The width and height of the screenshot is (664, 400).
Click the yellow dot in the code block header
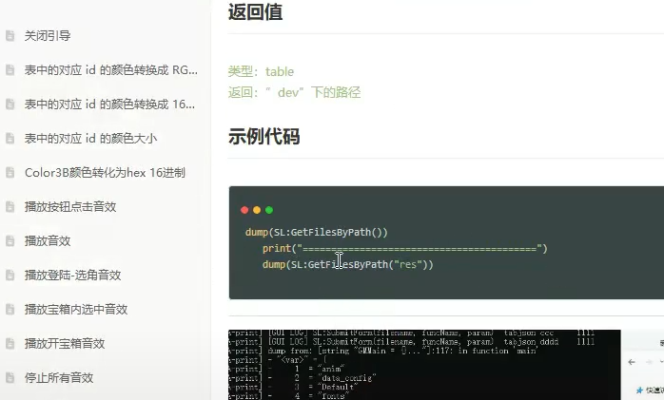coord(257,210)
